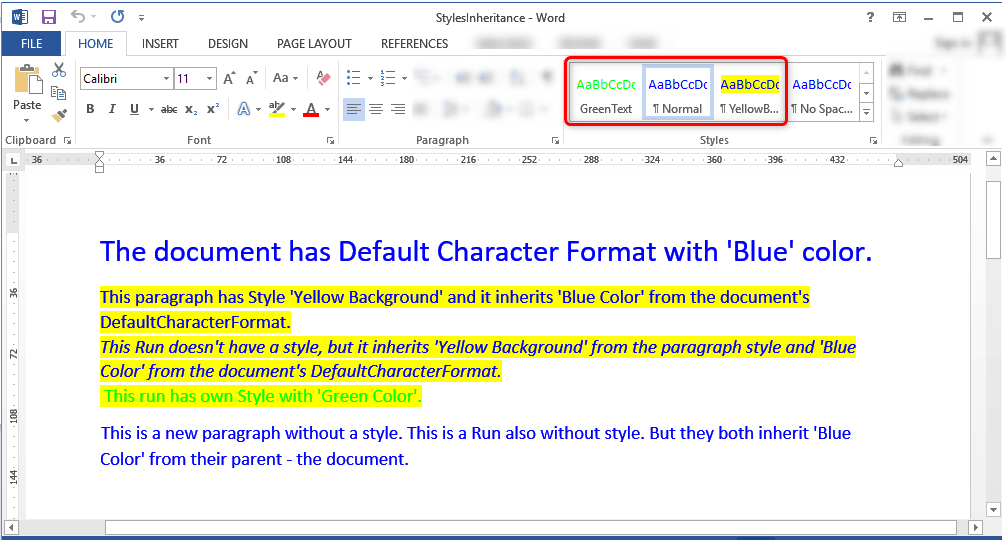Select the Format Painter brush
Image resolution: width=1006 pixels, height=545 pixels.
[x=59, y=115]
